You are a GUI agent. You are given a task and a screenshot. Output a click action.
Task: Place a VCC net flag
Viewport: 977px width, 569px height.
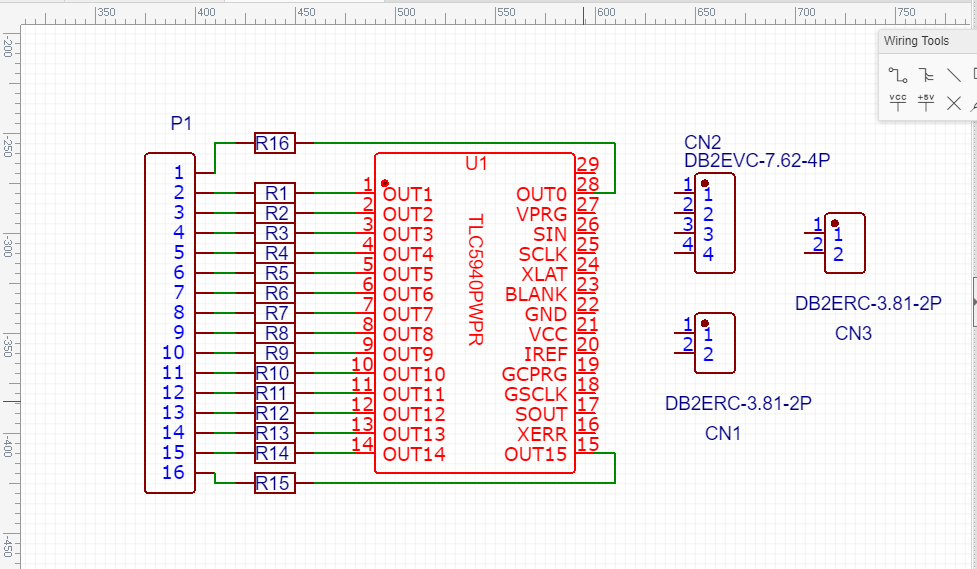click(898, 103)
